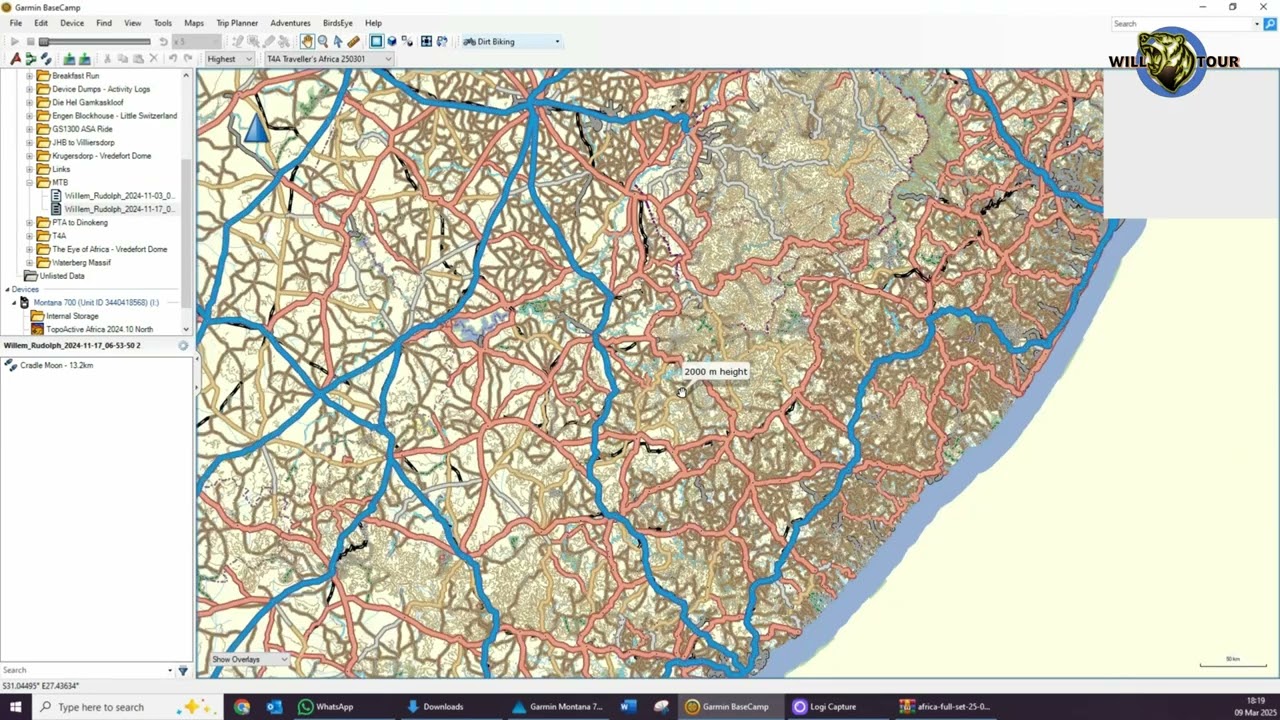Expand the Breakfast Run folder
Image resolution: width=1280 pixels, height=720 pixels.
tap(30, 76)
